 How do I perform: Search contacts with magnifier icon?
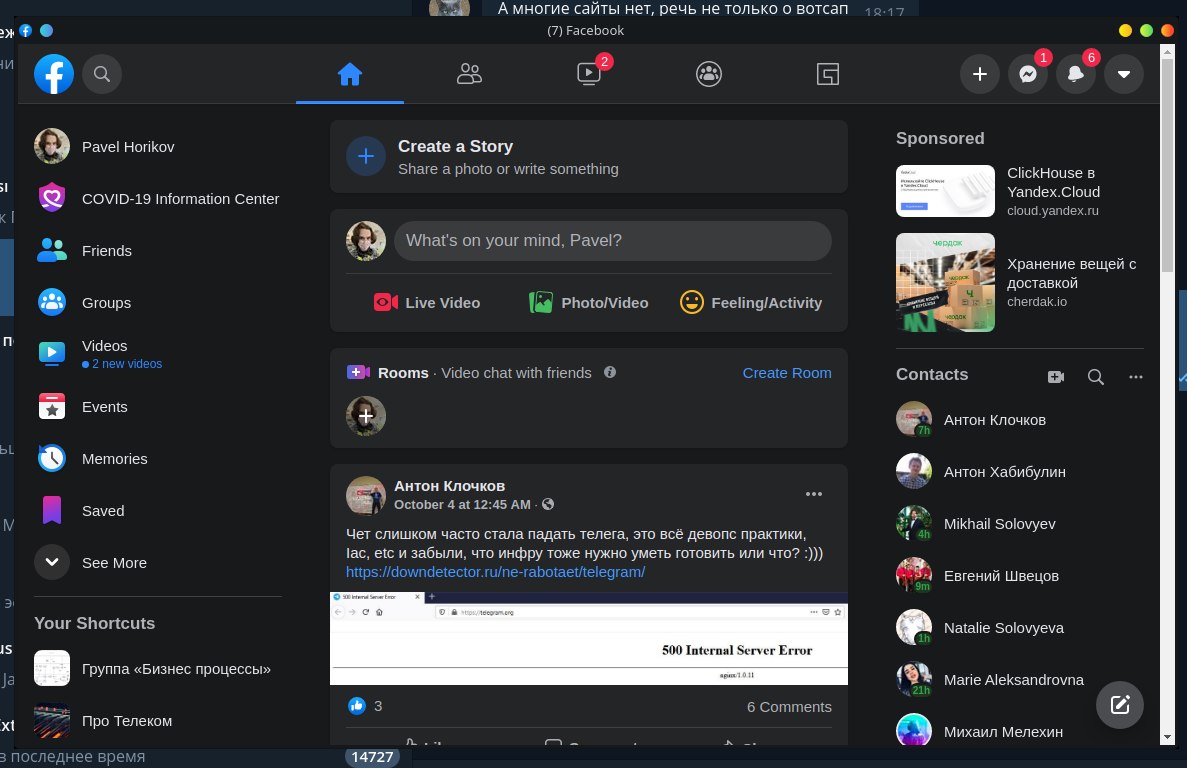click(x=1095, y=377)
